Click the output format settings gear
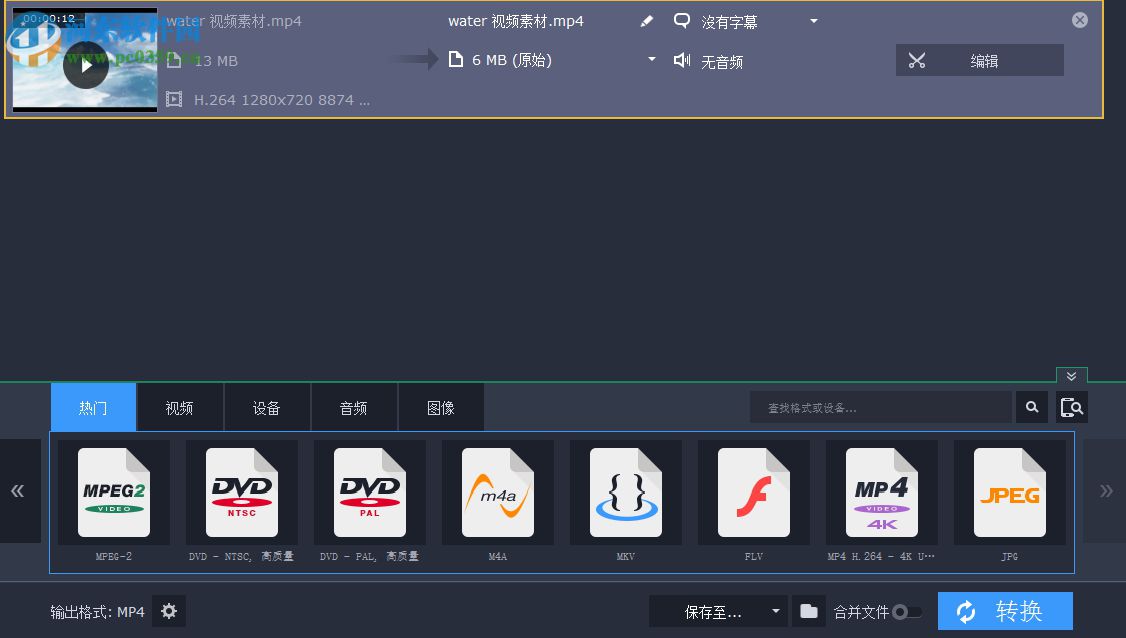 168,611
